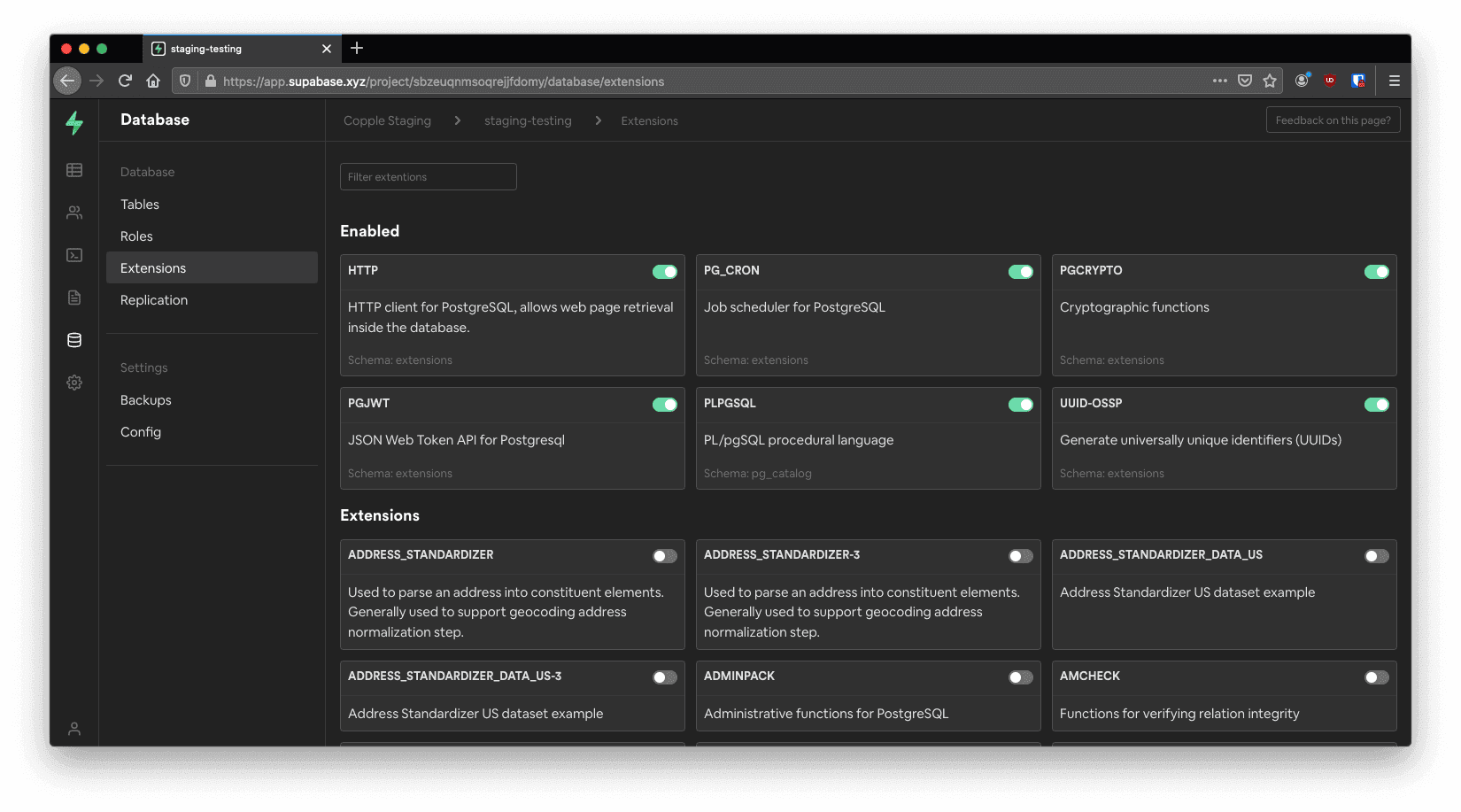Open the Backups settings page

[145, 399]
